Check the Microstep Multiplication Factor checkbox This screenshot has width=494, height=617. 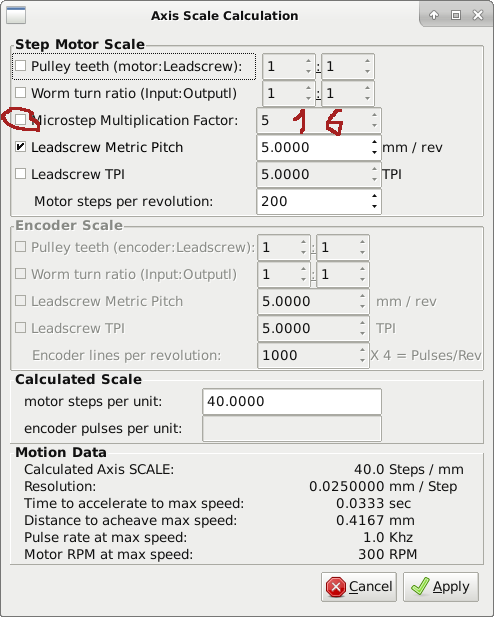[20, 120]
